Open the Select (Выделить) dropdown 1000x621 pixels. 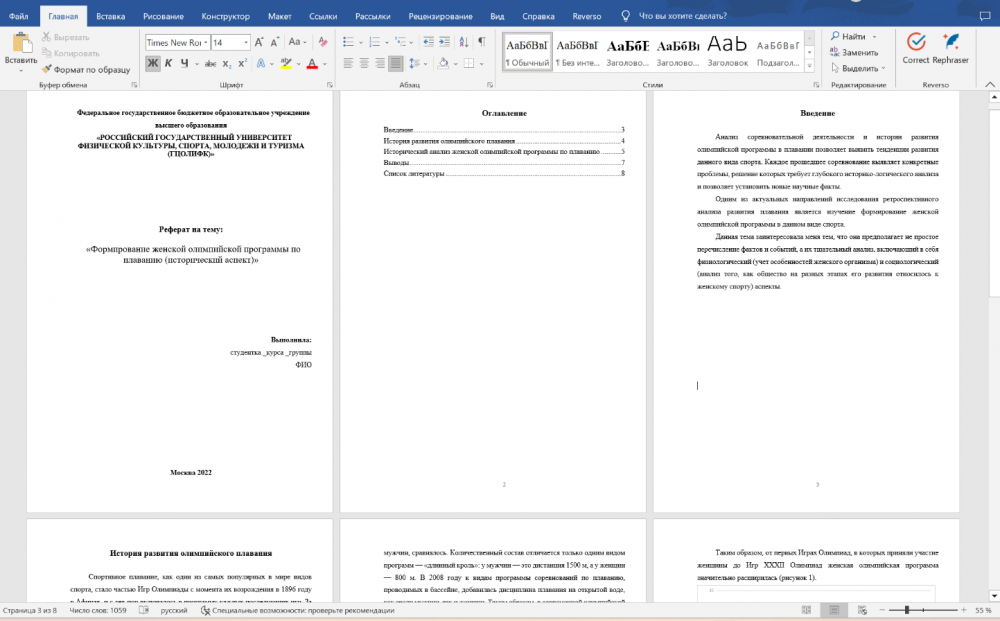[858, 68]
